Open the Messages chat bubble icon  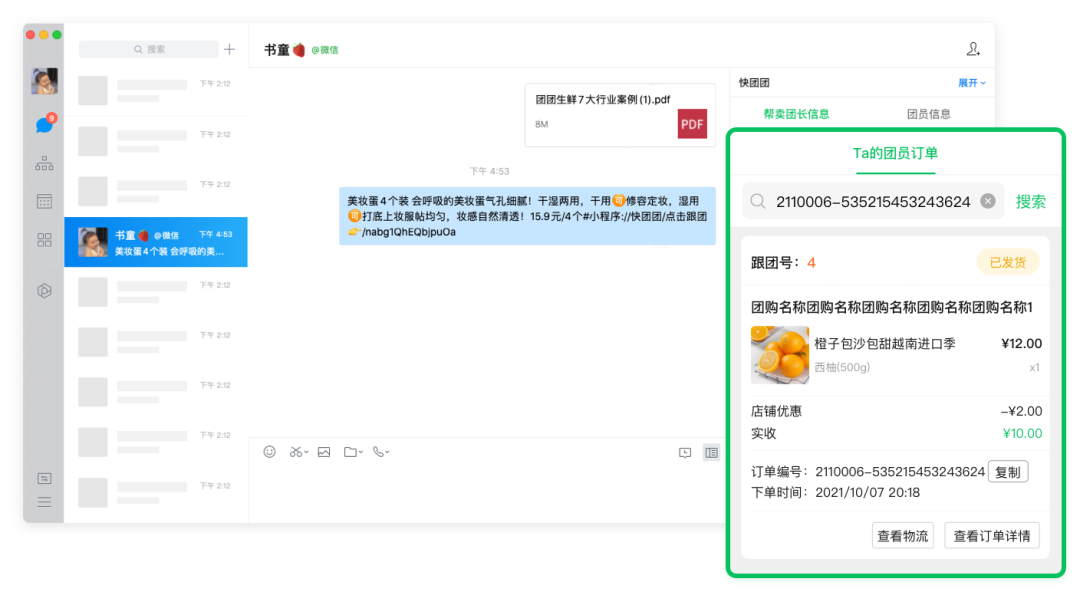point(44,125)
